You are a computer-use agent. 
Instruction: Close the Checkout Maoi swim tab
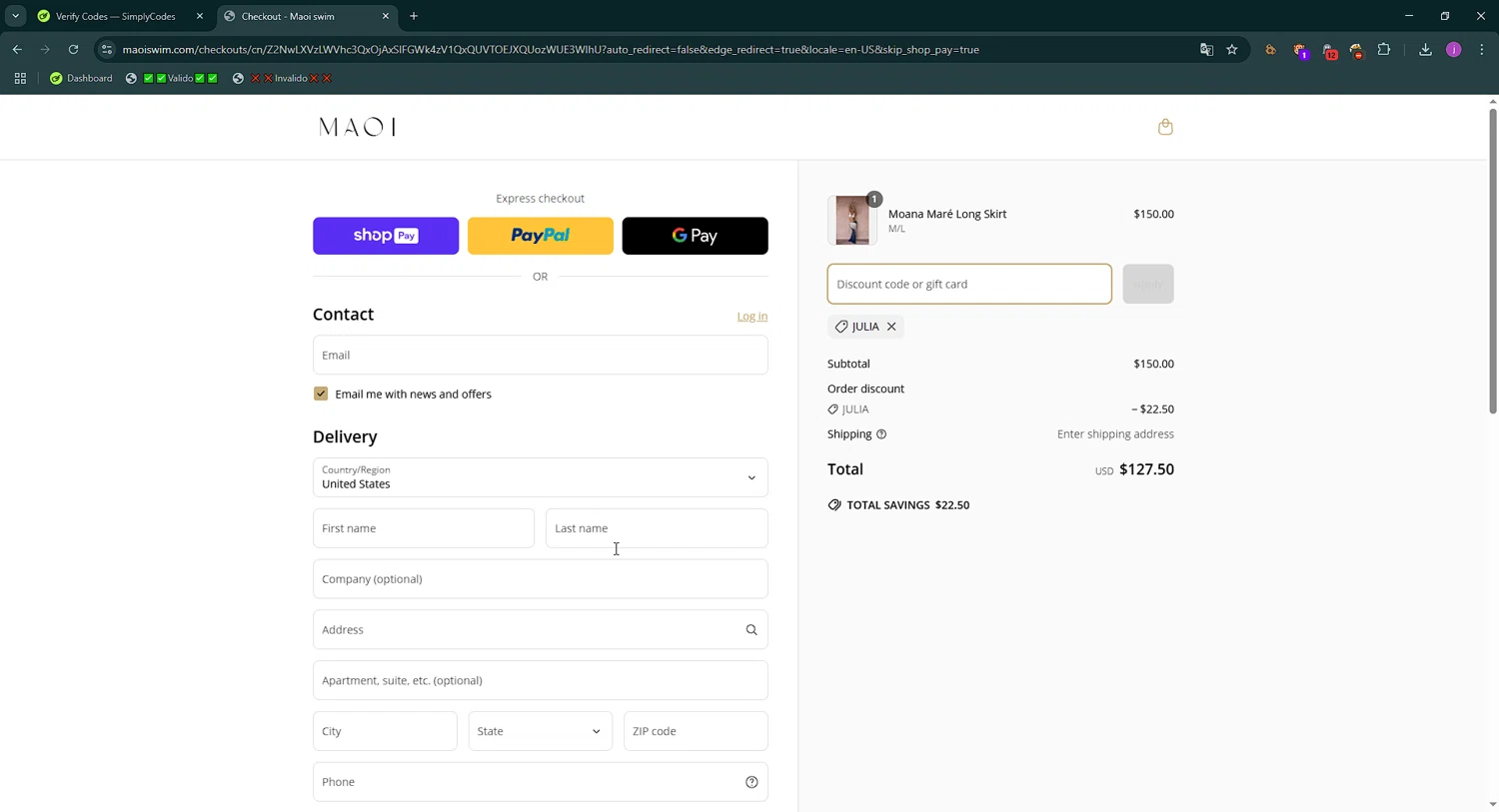point(386,16)
